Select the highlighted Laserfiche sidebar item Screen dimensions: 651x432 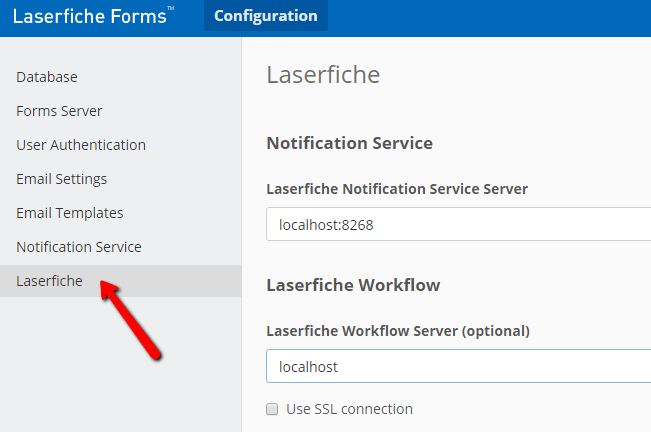(x=49, y=281)
